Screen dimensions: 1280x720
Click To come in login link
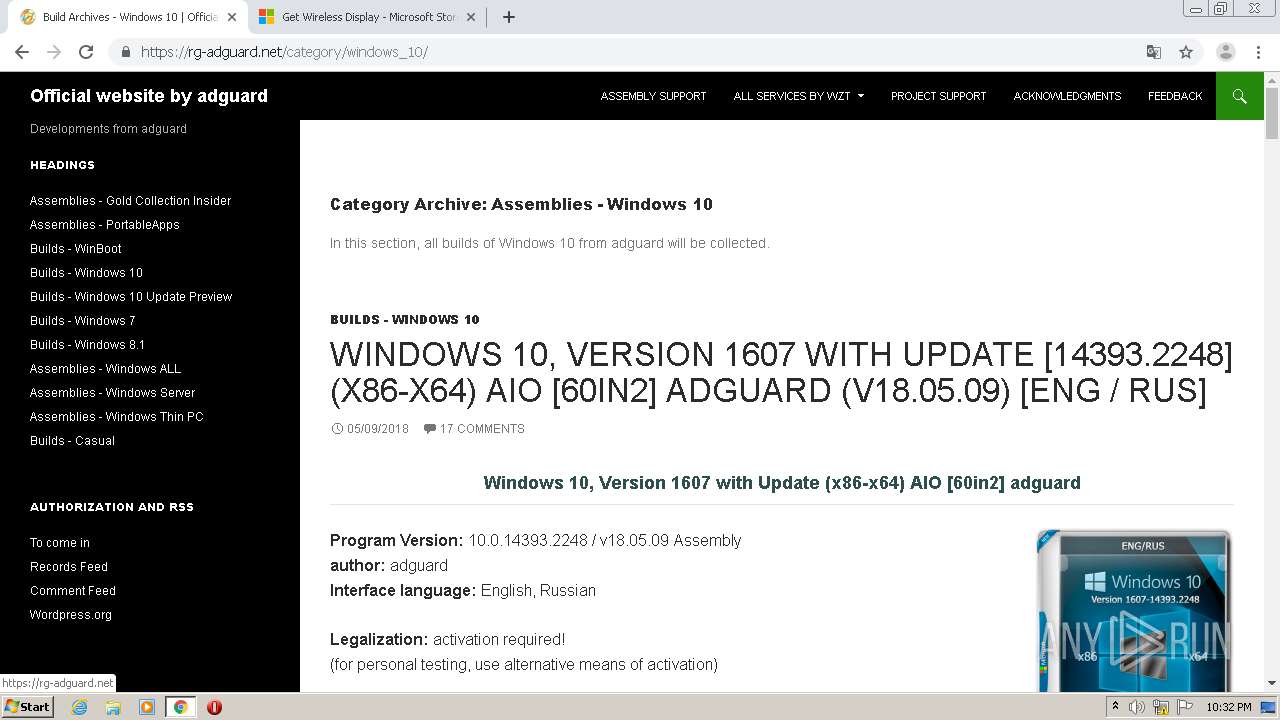[x=60, y=543]
